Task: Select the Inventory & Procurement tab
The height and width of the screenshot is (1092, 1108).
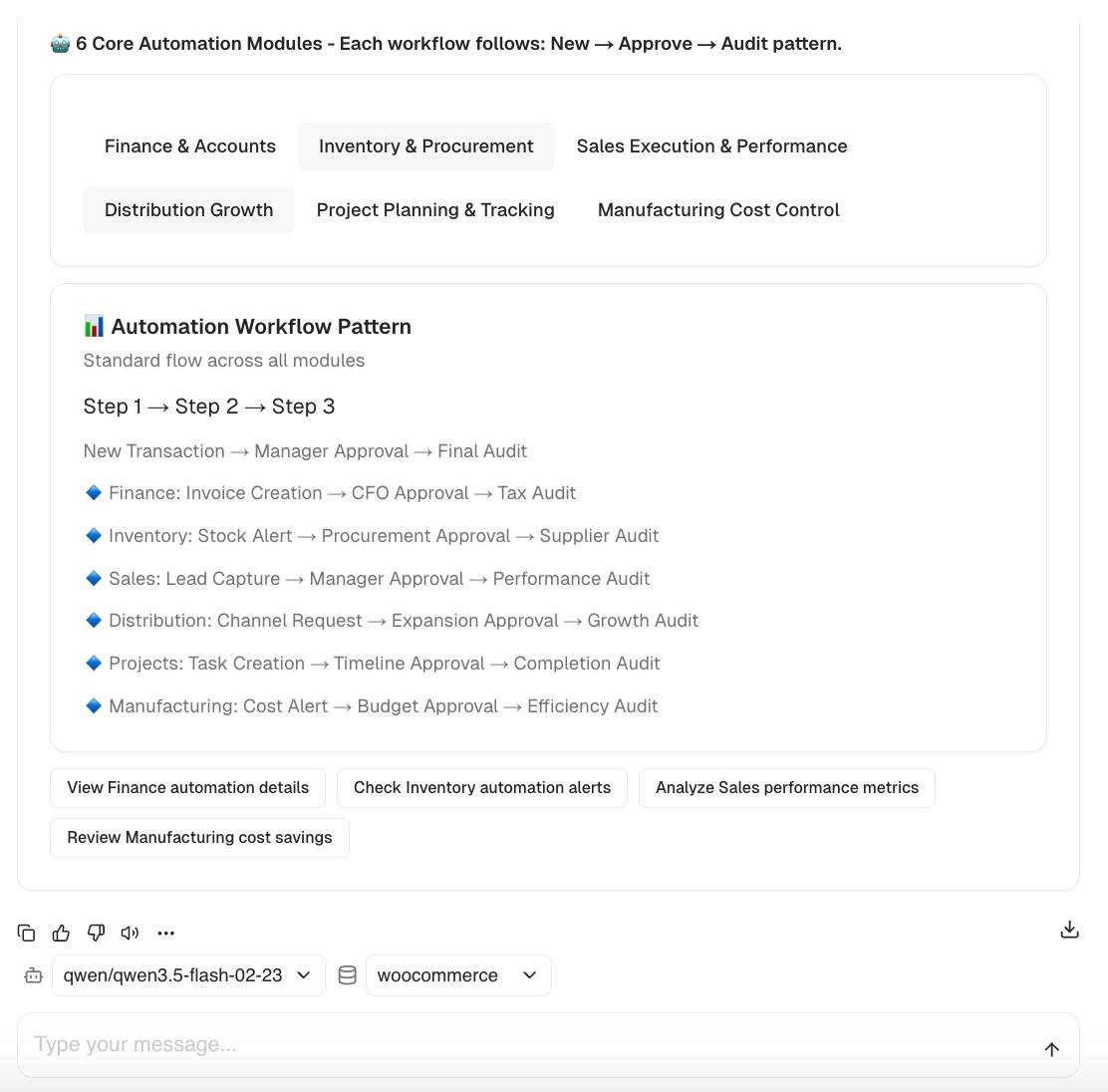Action: tap(425, 146)
